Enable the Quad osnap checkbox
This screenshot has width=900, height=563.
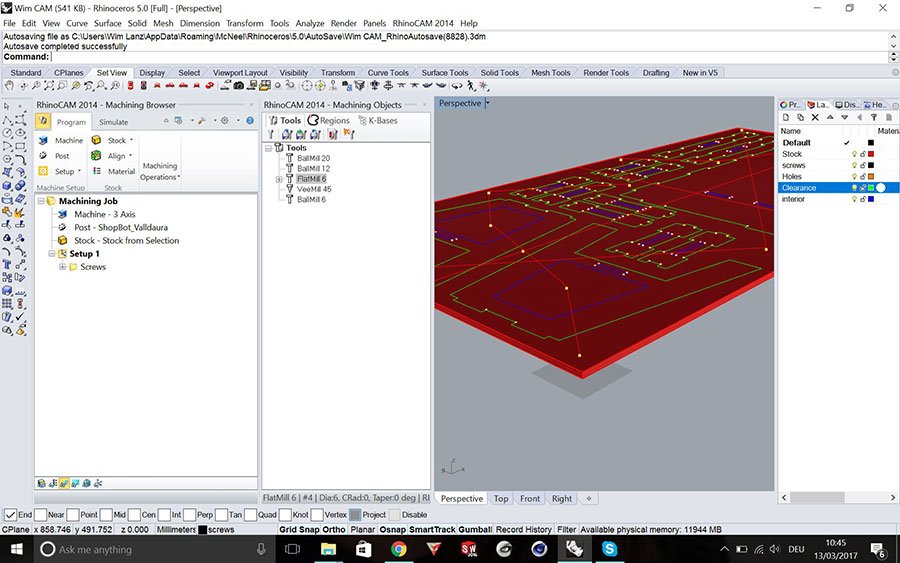click(x=251, y=515)
